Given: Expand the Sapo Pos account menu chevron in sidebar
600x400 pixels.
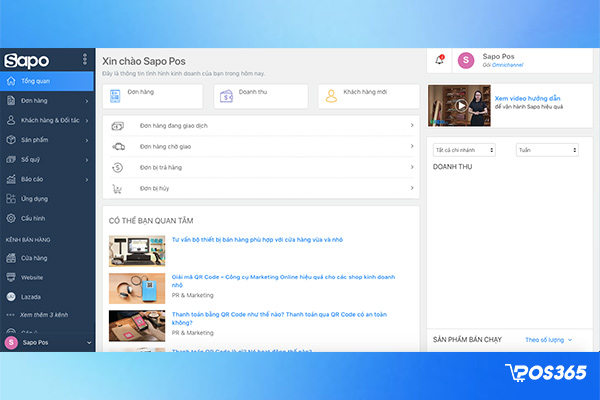Looking at the screenshot, I should click(x=89, y=343).
